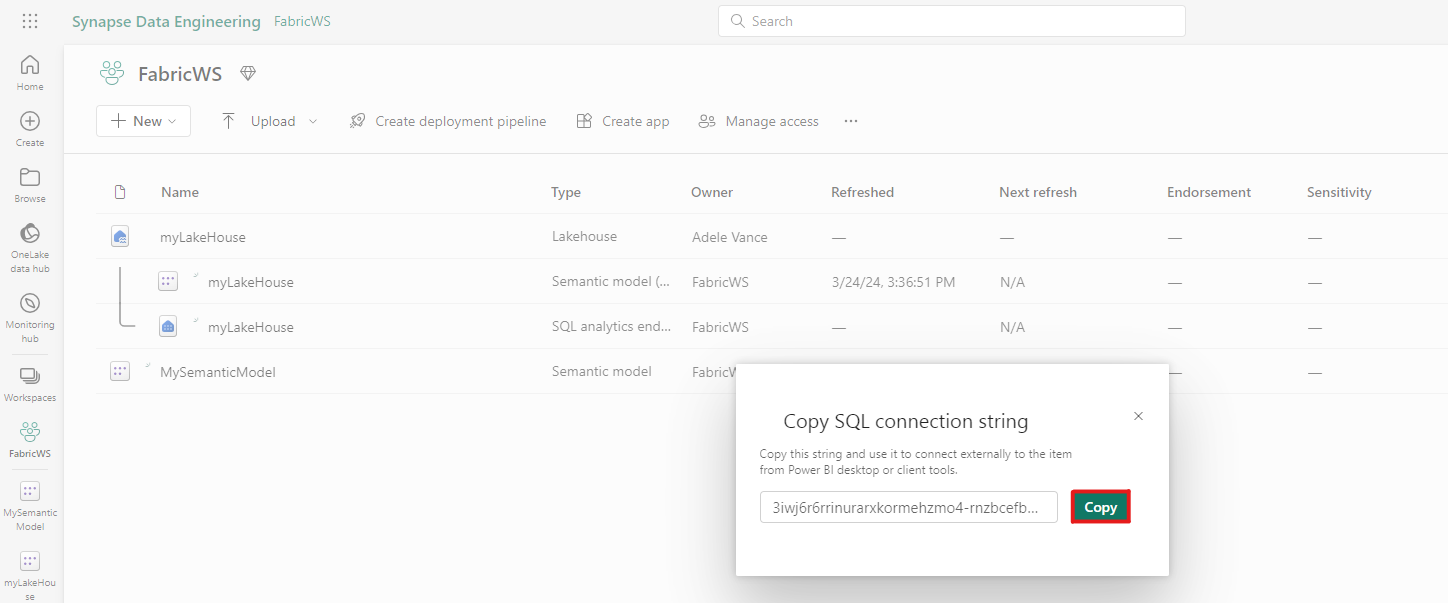This screenshot has width=1448, height=603.
Task: Select the Create icon in sidebar
Action: 29,128
